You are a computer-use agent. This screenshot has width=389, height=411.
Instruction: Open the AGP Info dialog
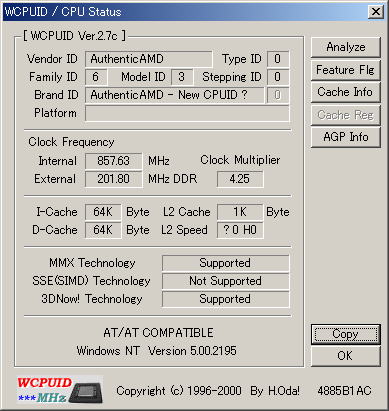(x=346, y=137)
